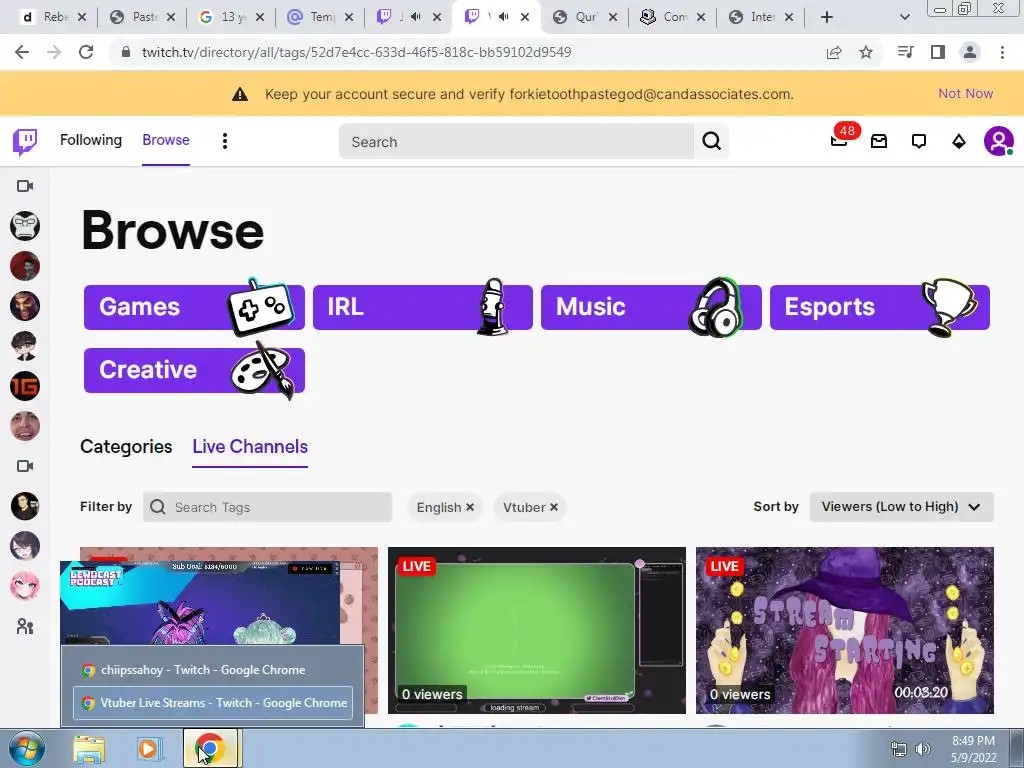The width and height of the screenshot is (1024, 768).
Task: Expand the Chrome tab search chevron
Action: (x=904, y=17)
